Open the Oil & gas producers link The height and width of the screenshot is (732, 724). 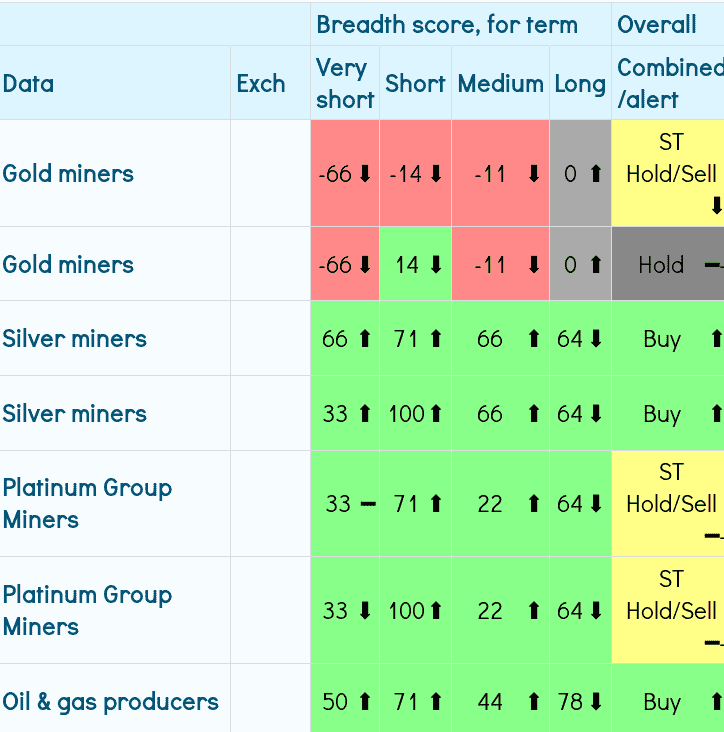[x=110, y=702]
